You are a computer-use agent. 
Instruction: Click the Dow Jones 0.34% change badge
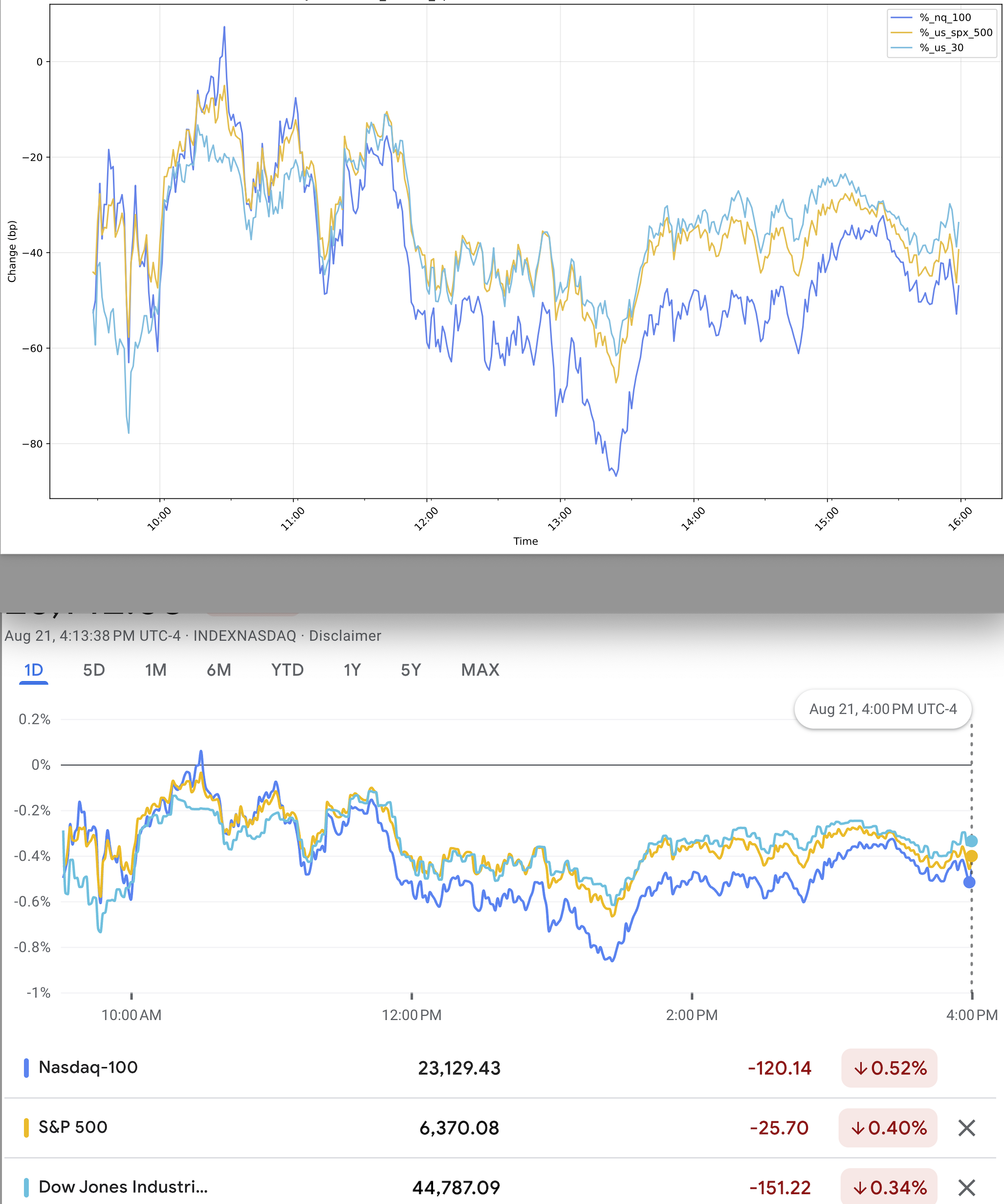[888, 1187]
